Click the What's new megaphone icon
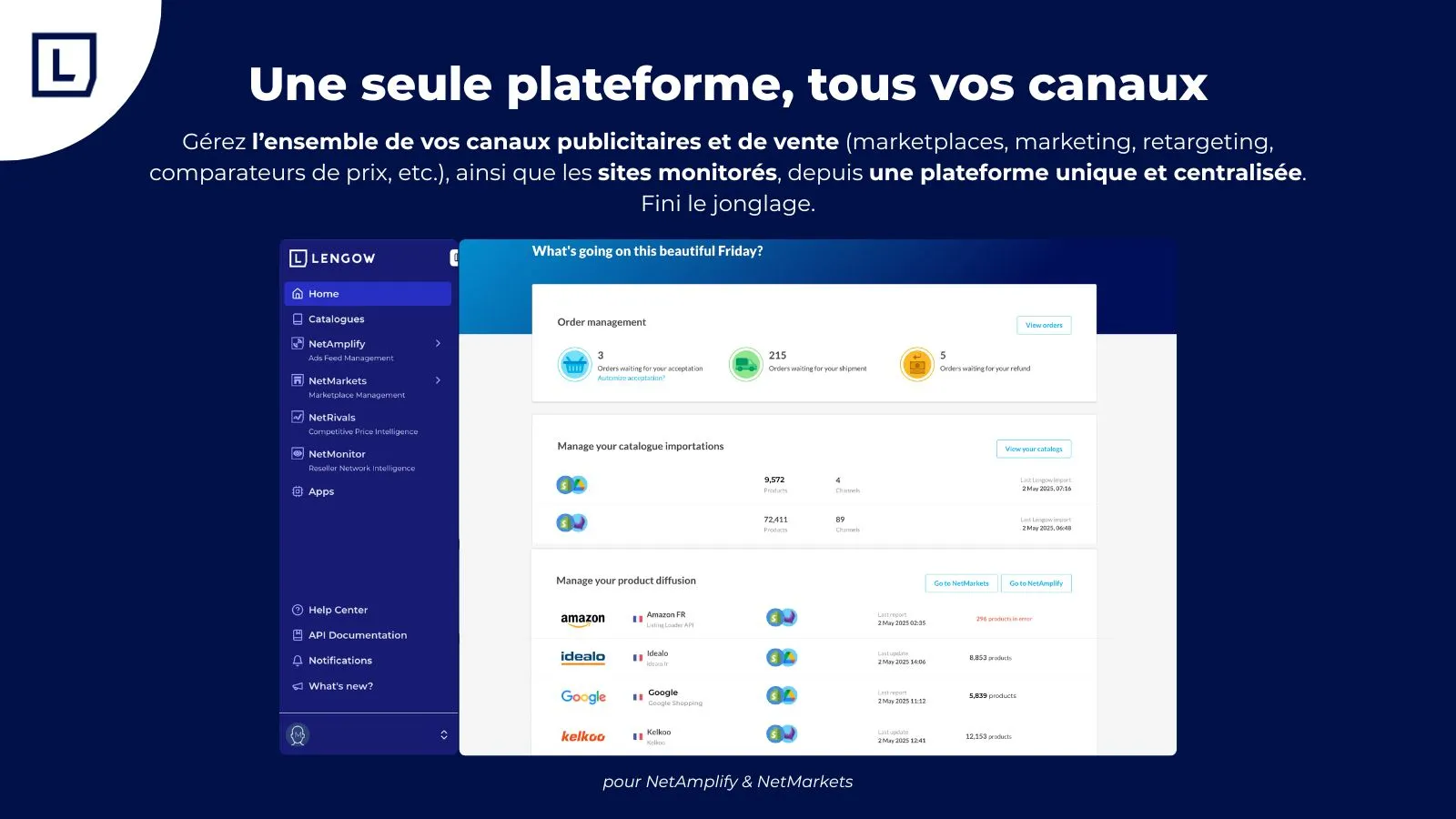 tap(298, 686)
